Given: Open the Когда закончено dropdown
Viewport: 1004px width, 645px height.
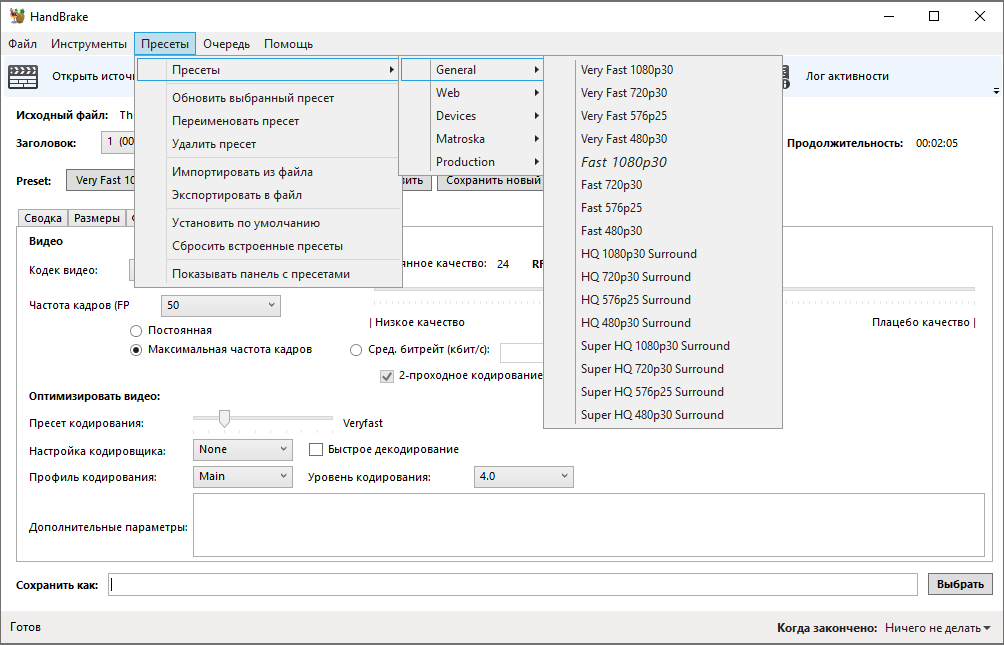Looking at the screenshot, I should click(x=937, y=628).
